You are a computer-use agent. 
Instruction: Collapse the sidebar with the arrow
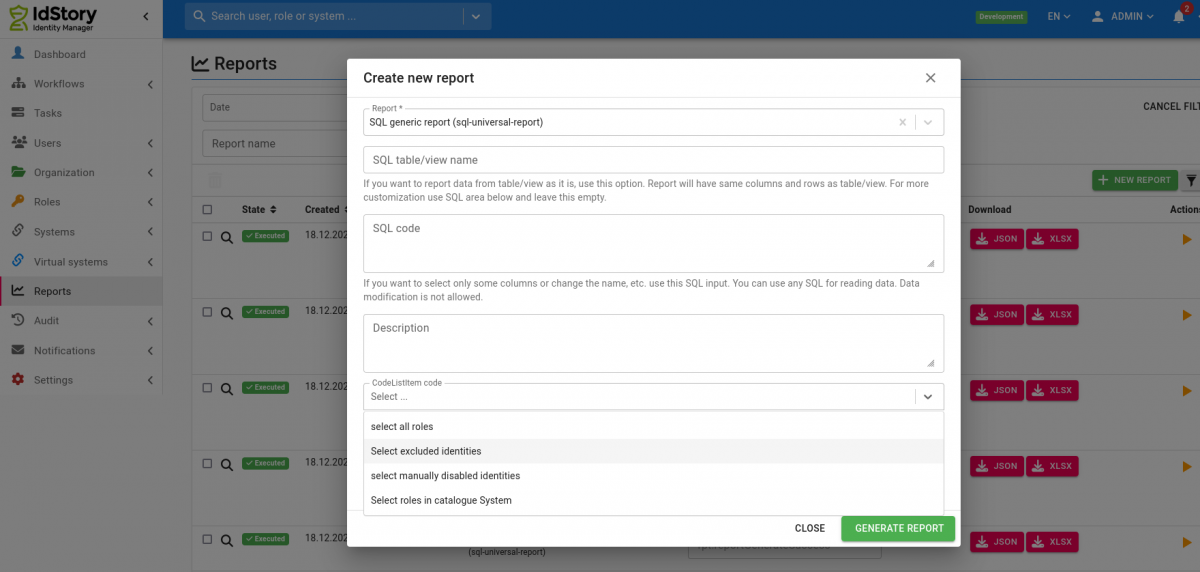click(146, 17)
